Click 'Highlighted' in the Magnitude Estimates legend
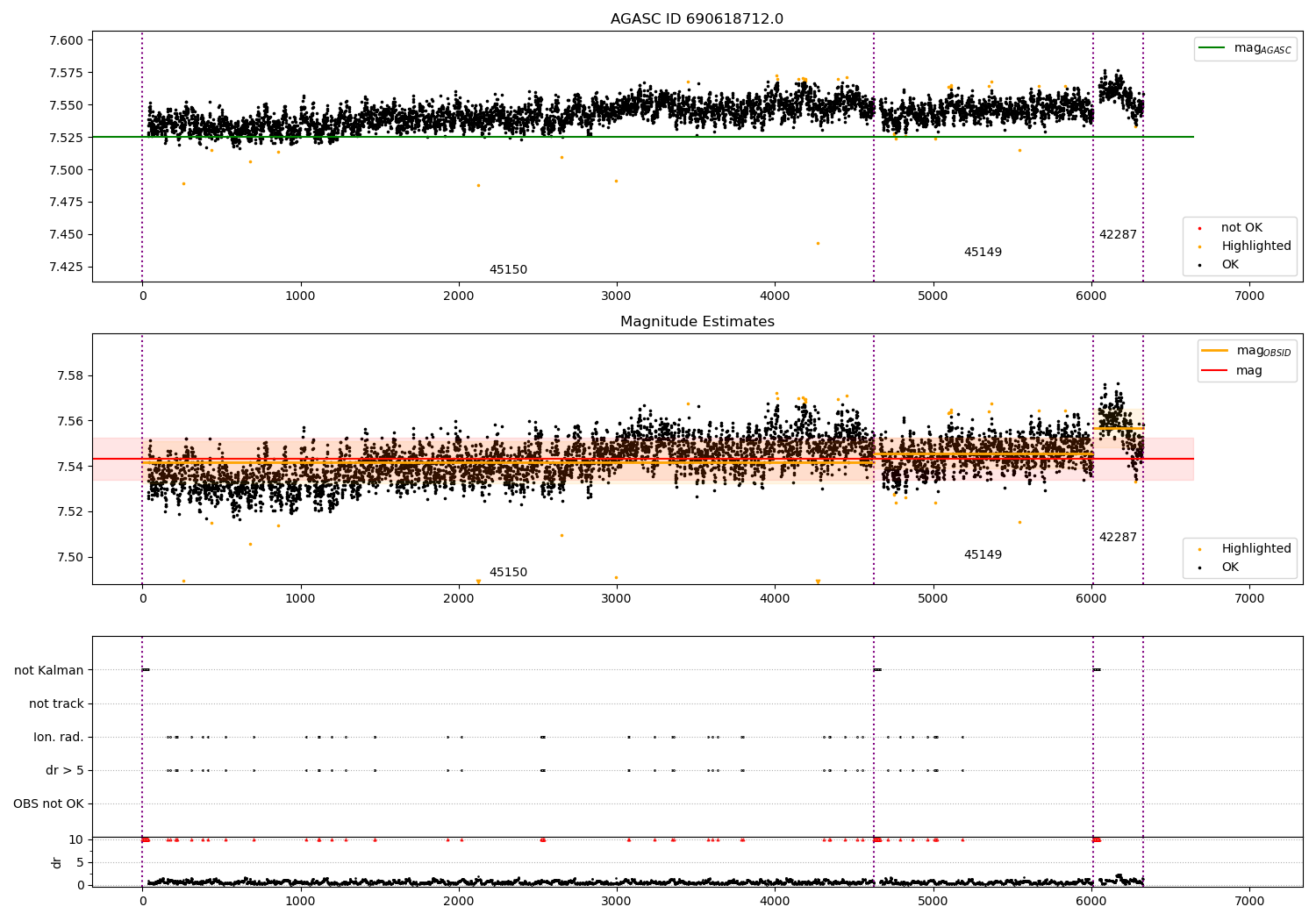Screen dimensions: 1316x921 (x=1256, y=549)
